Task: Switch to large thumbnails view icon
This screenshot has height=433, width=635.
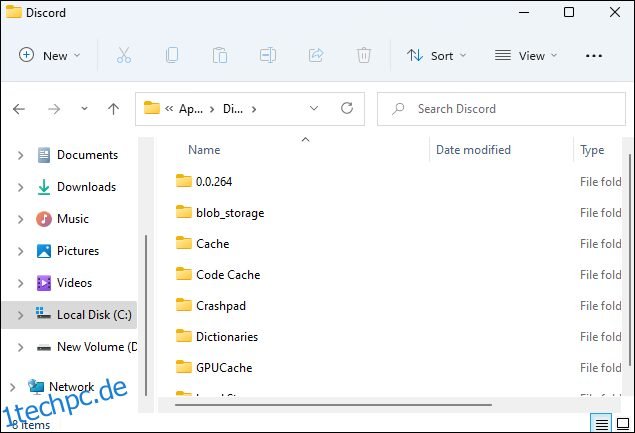Action: pos(623,424)
